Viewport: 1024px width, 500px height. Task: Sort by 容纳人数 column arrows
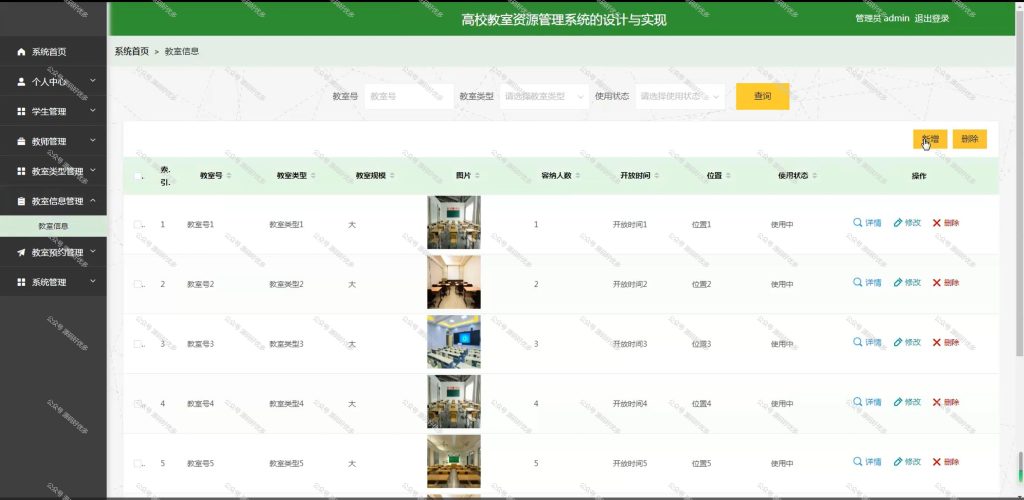(x=579, y=176)
